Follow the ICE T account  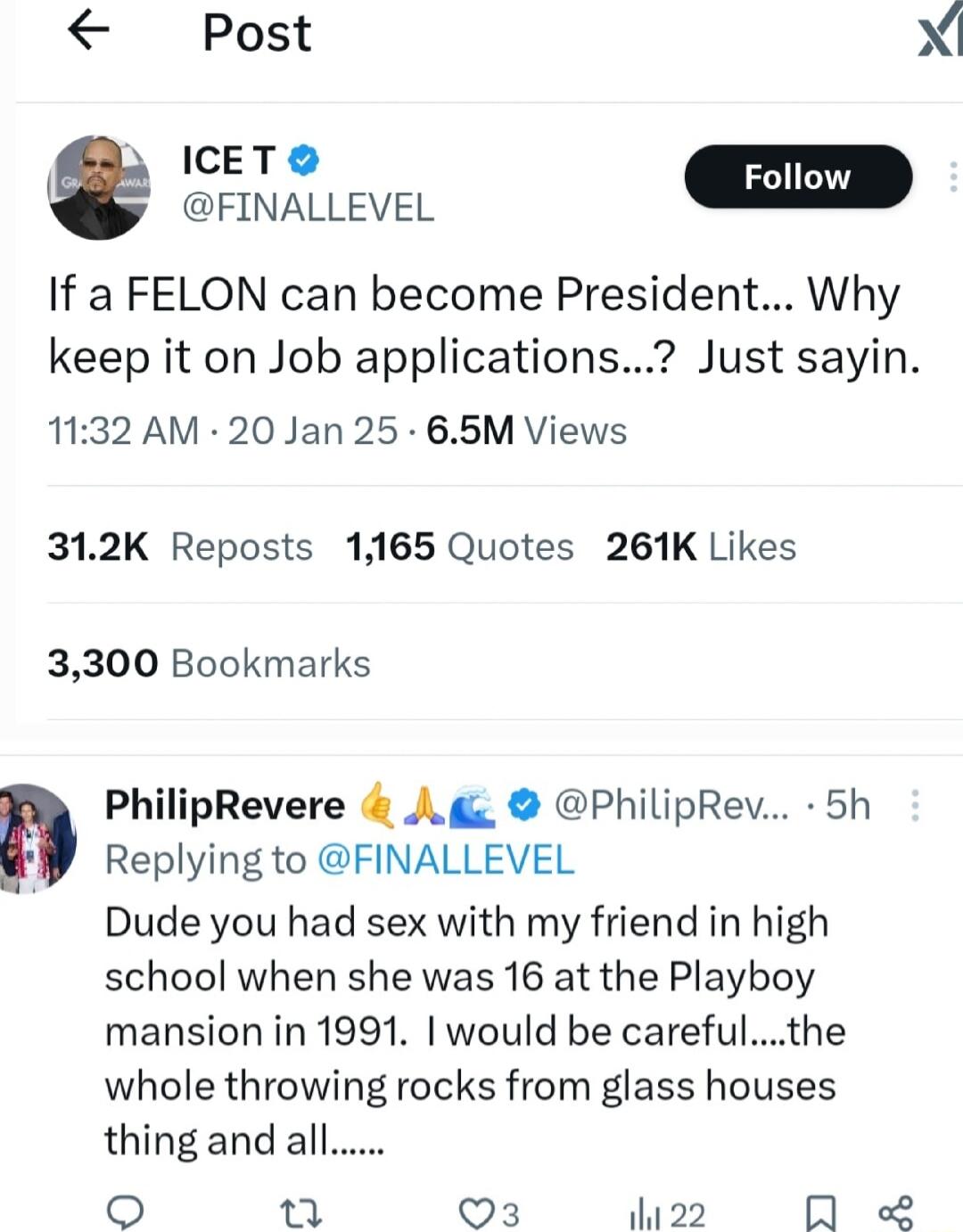tap(798, 177)
